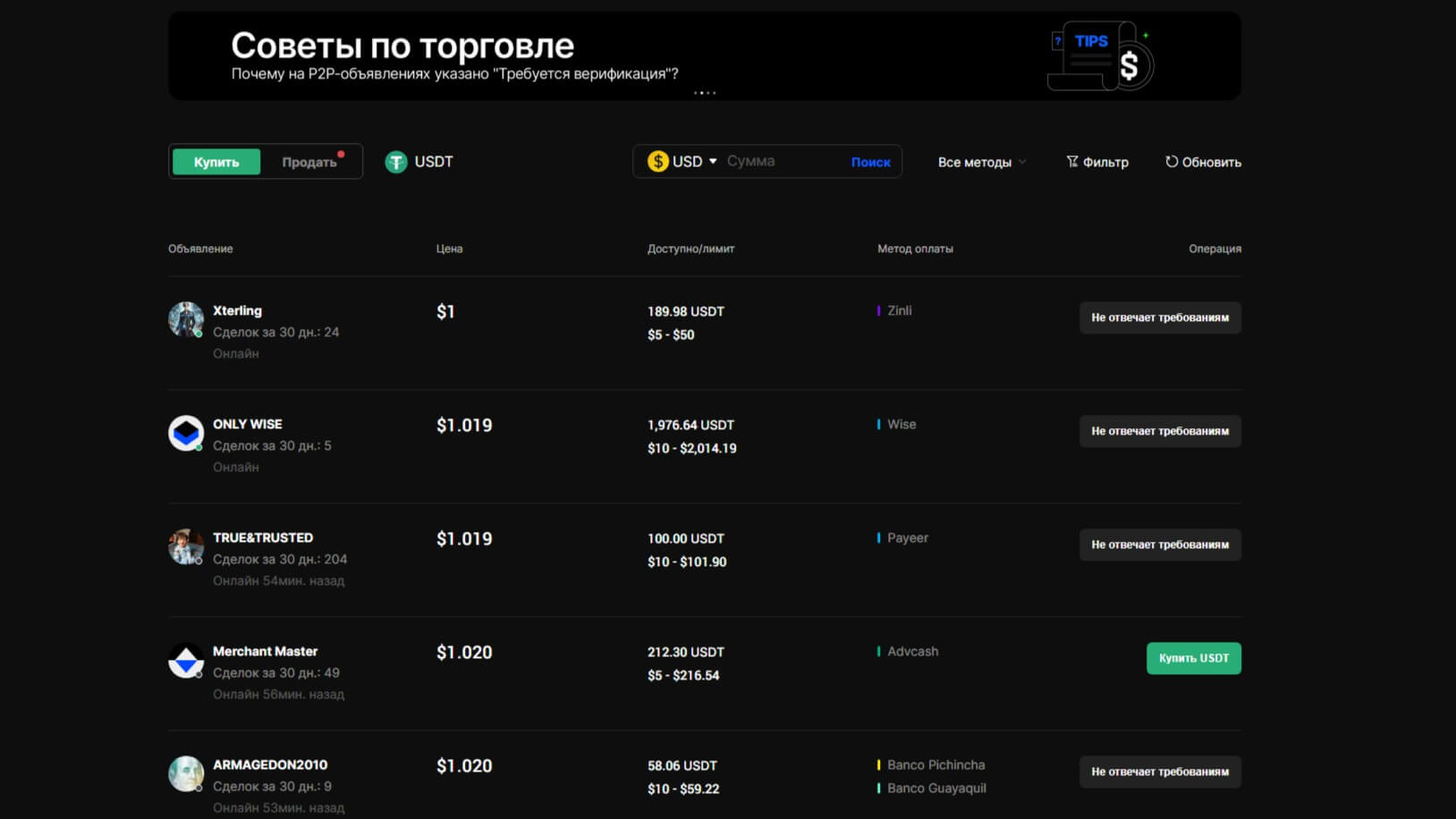Open ARMAGEDON2010's profile avatar
This screenshot has width=1456, height=819.
point(186,773)
